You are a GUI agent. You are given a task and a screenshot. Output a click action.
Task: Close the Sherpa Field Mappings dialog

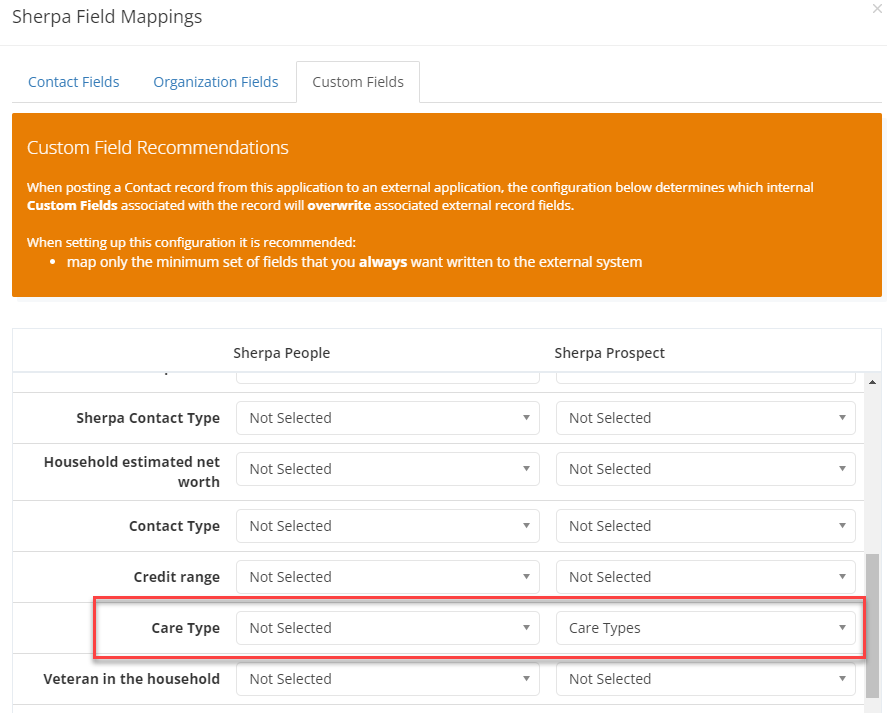click(877, 10)
